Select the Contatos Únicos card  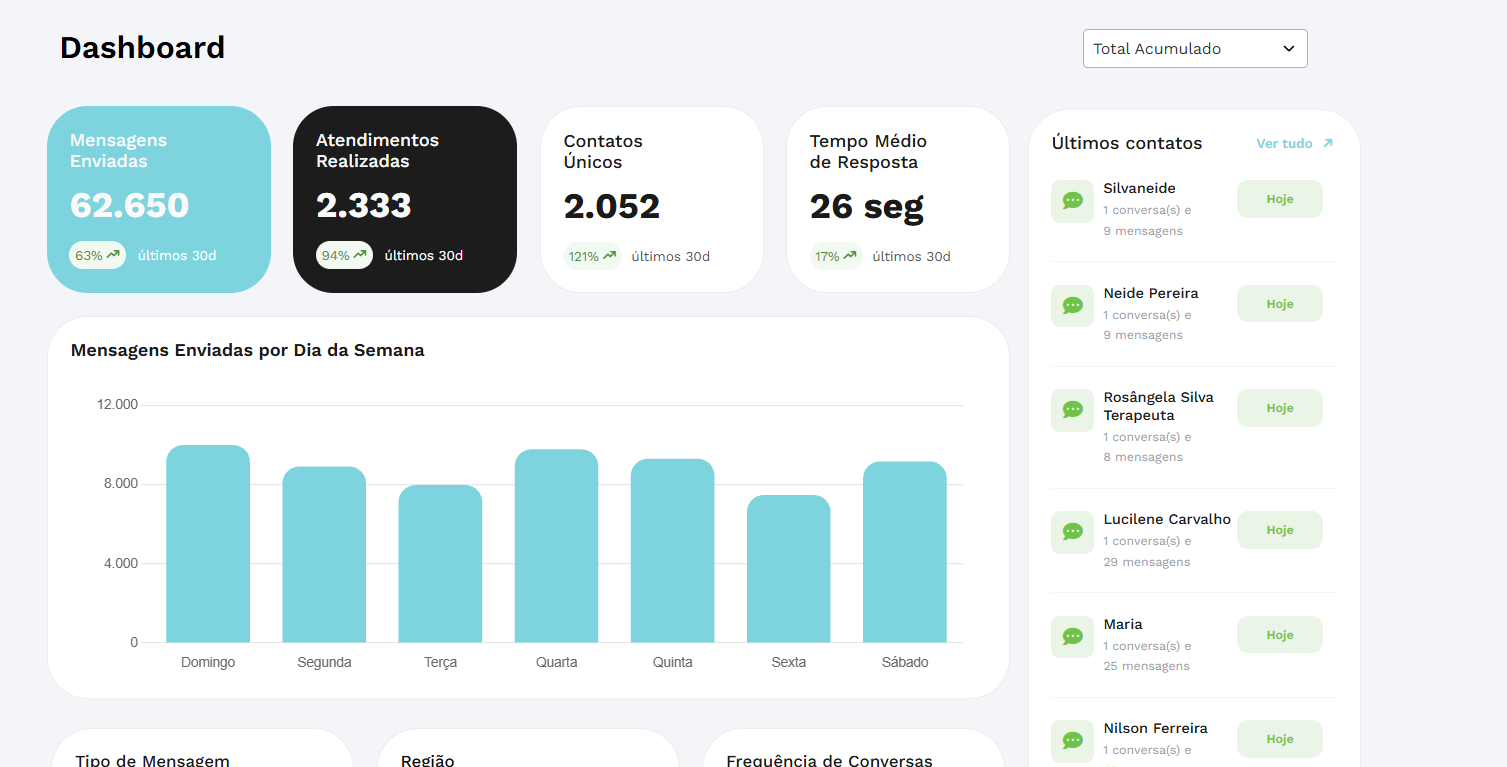pyautogui.click(x=652, y=199)
